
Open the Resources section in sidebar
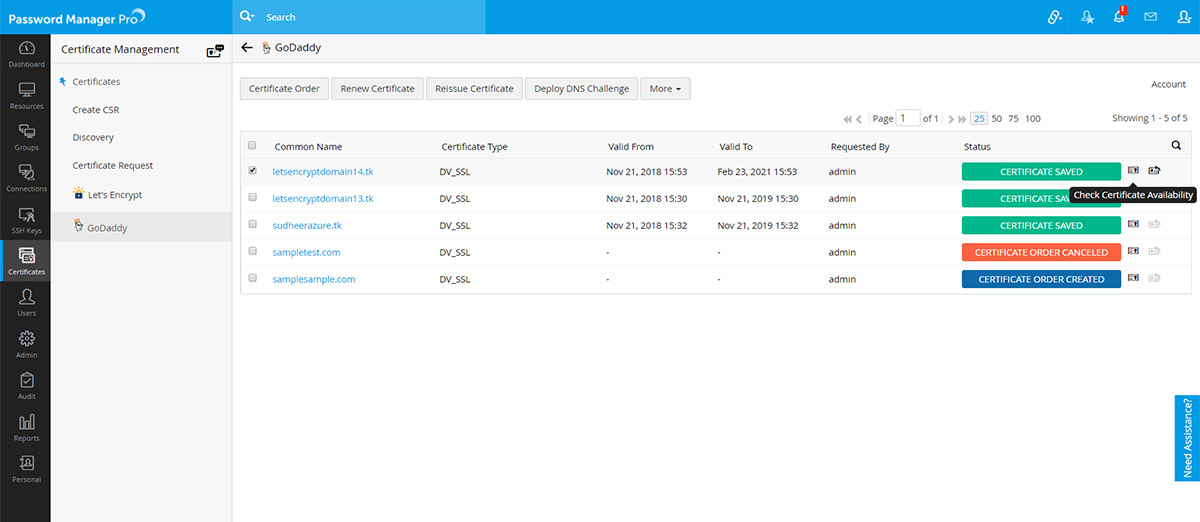26,96
